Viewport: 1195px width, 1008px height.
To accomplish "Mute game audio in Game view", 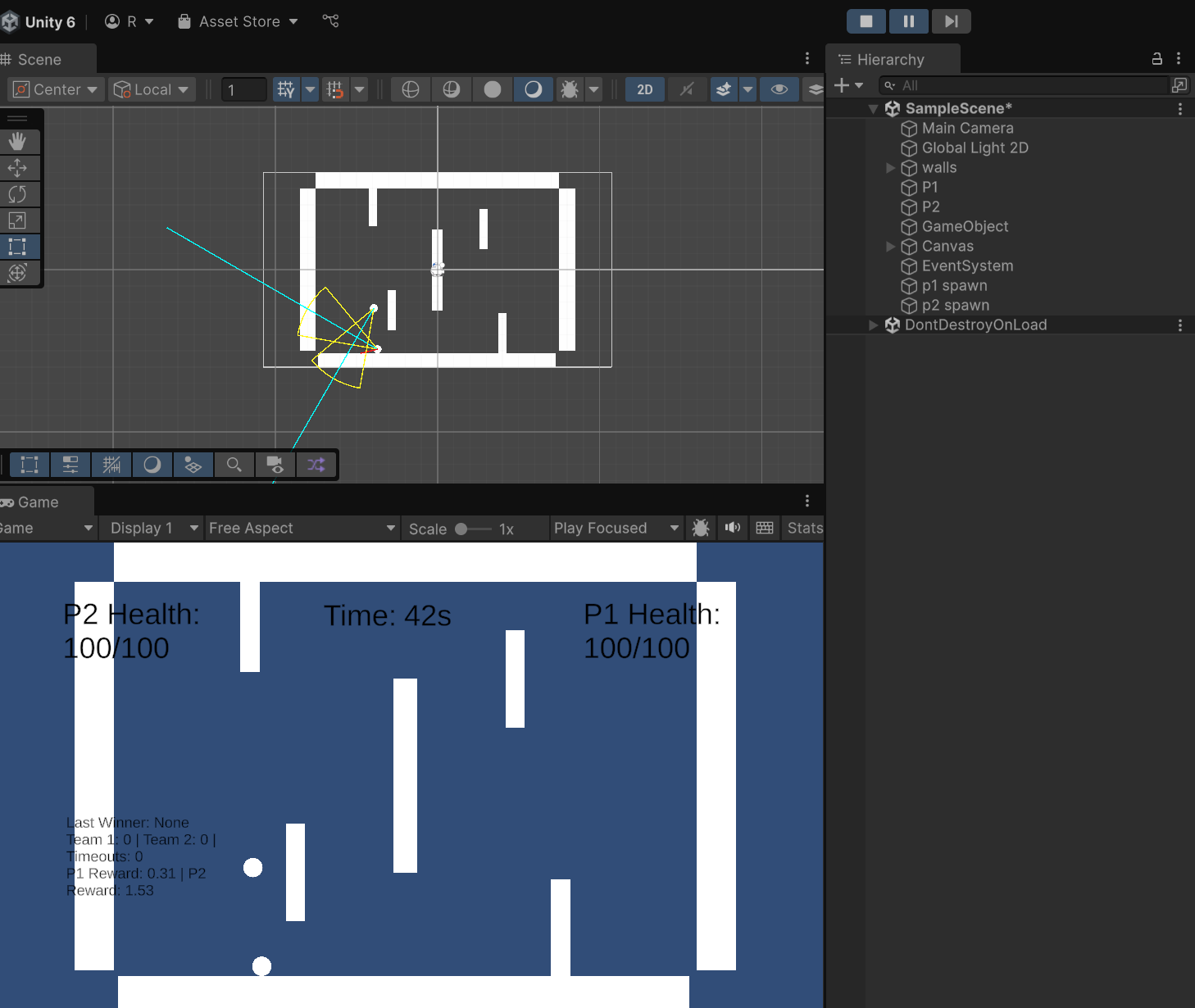I will click(x=733, y=528).
